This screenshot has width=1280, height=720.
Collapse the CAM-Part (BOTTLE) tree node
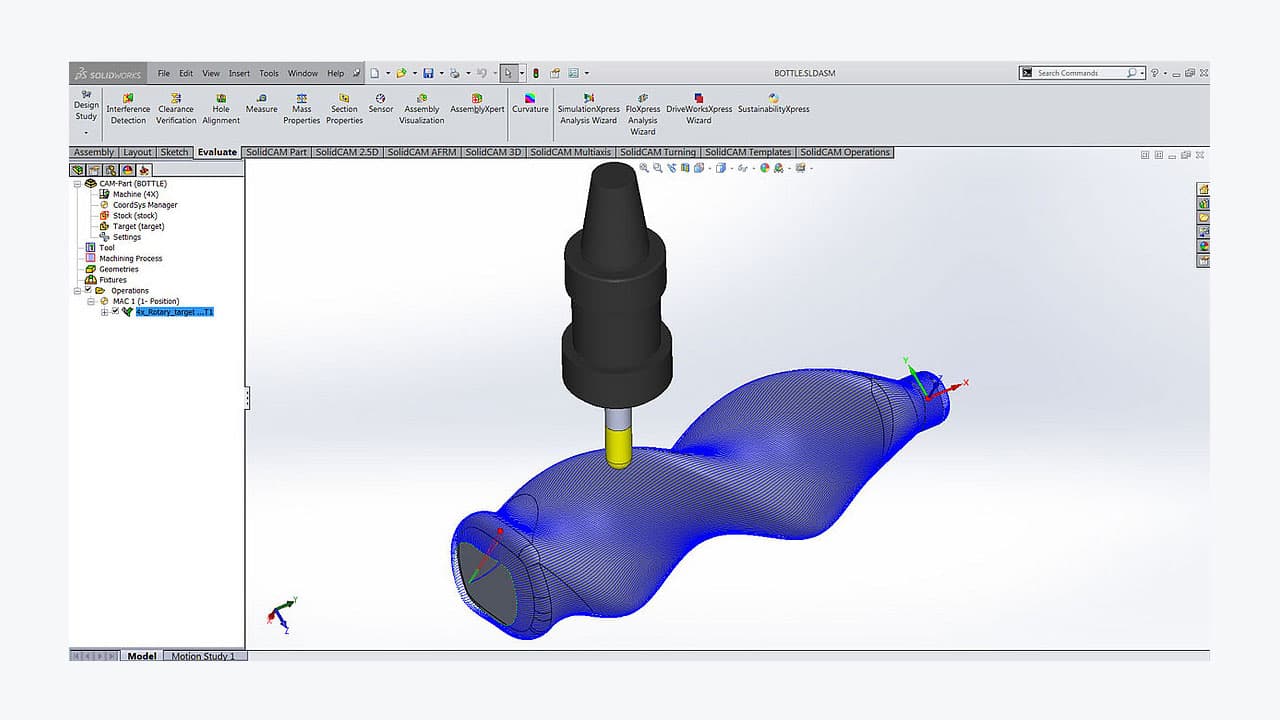point(77,183)
